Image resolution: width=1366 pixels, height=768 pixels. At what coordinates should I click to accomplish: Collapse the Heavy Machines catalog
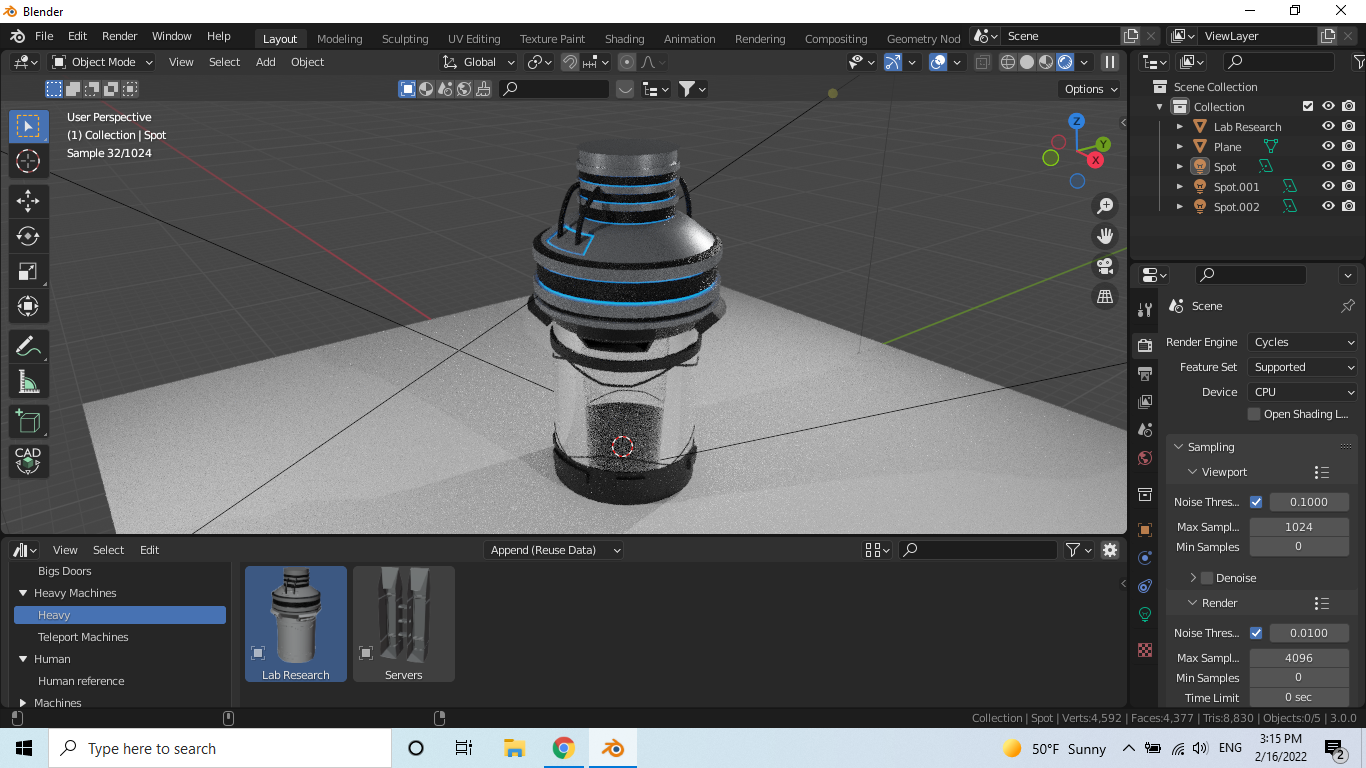[23, 593]
